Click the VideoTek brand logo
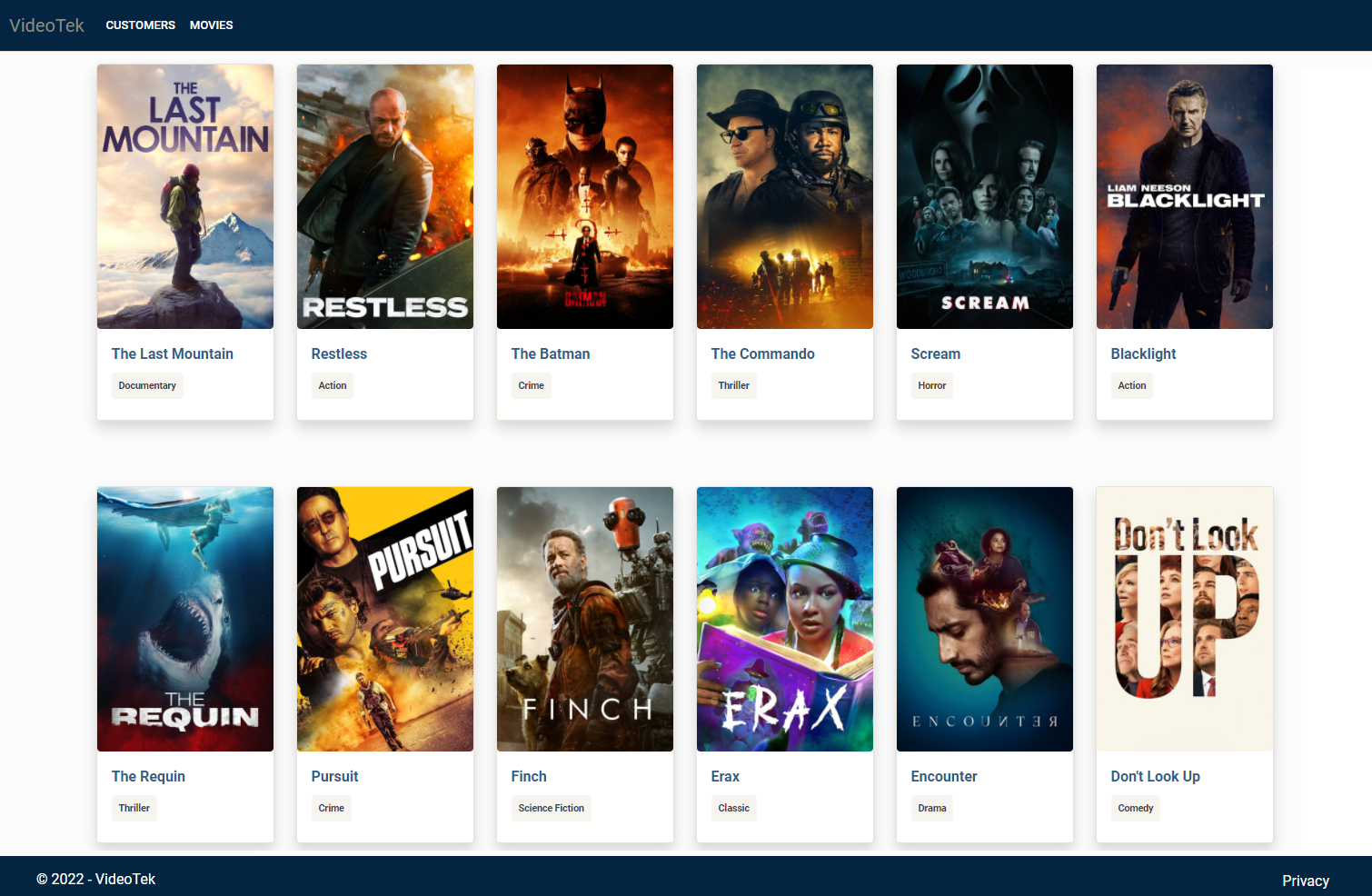 point(46,25)
